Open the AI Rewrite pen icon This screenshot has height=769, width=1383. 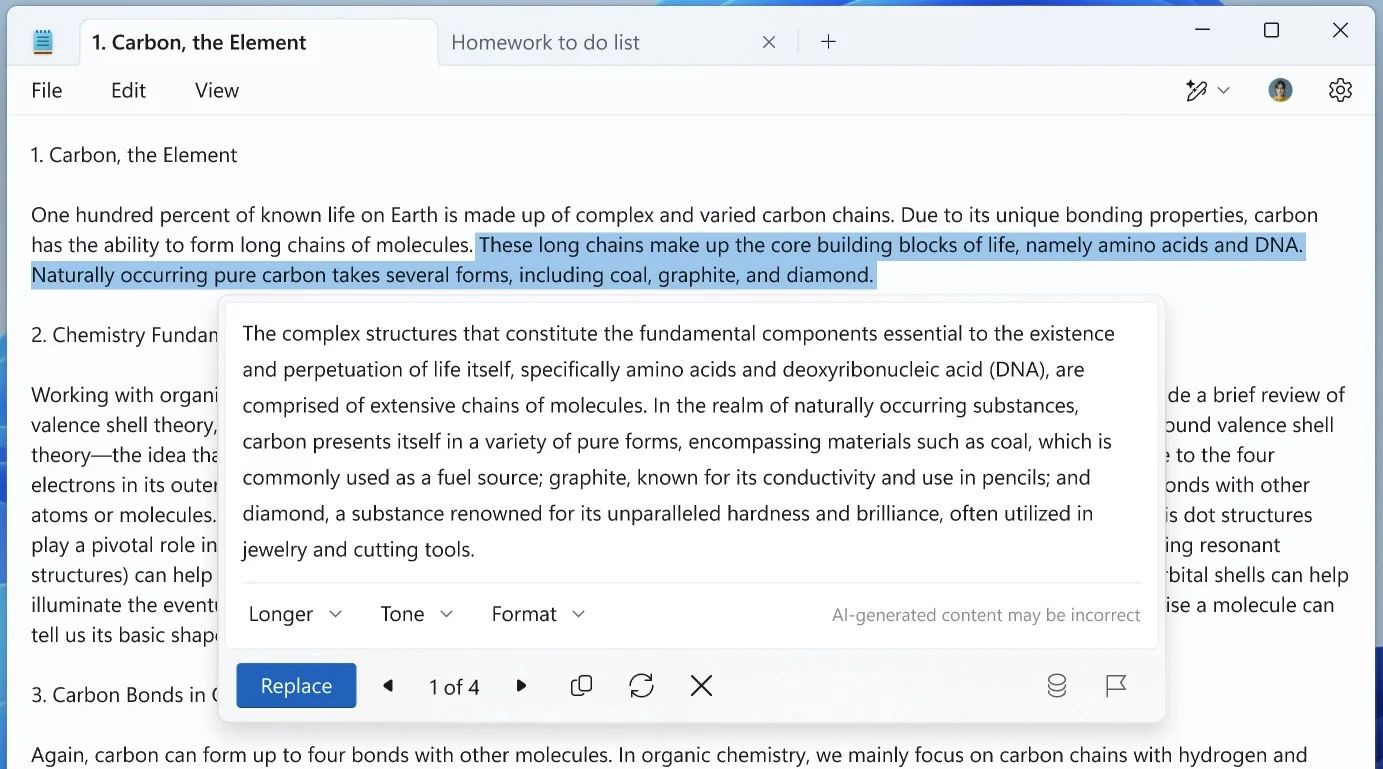point(1196,91)
